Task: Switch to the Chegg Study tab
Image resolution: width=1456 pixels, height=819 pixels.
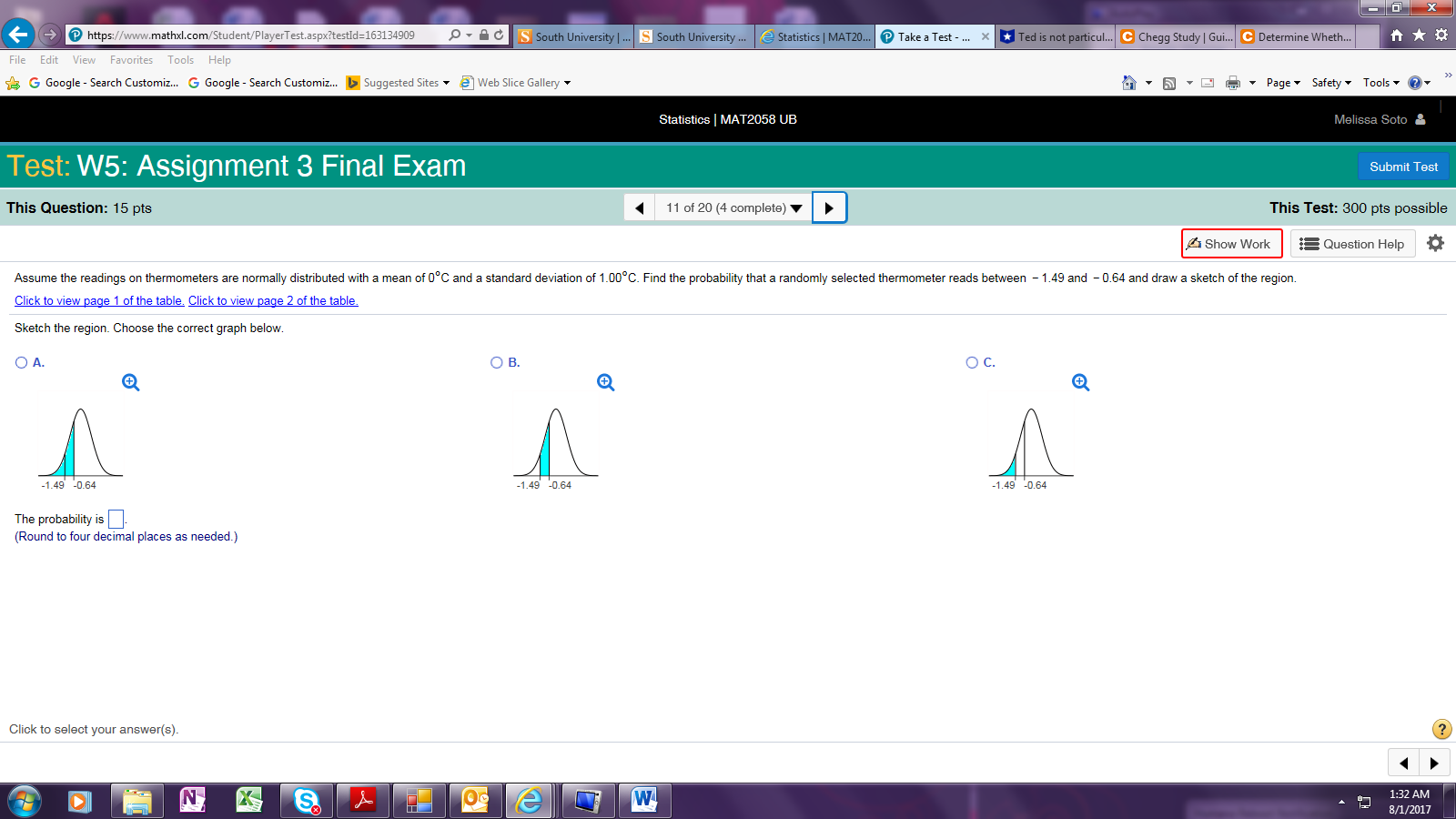Action: coord(1176,36)
